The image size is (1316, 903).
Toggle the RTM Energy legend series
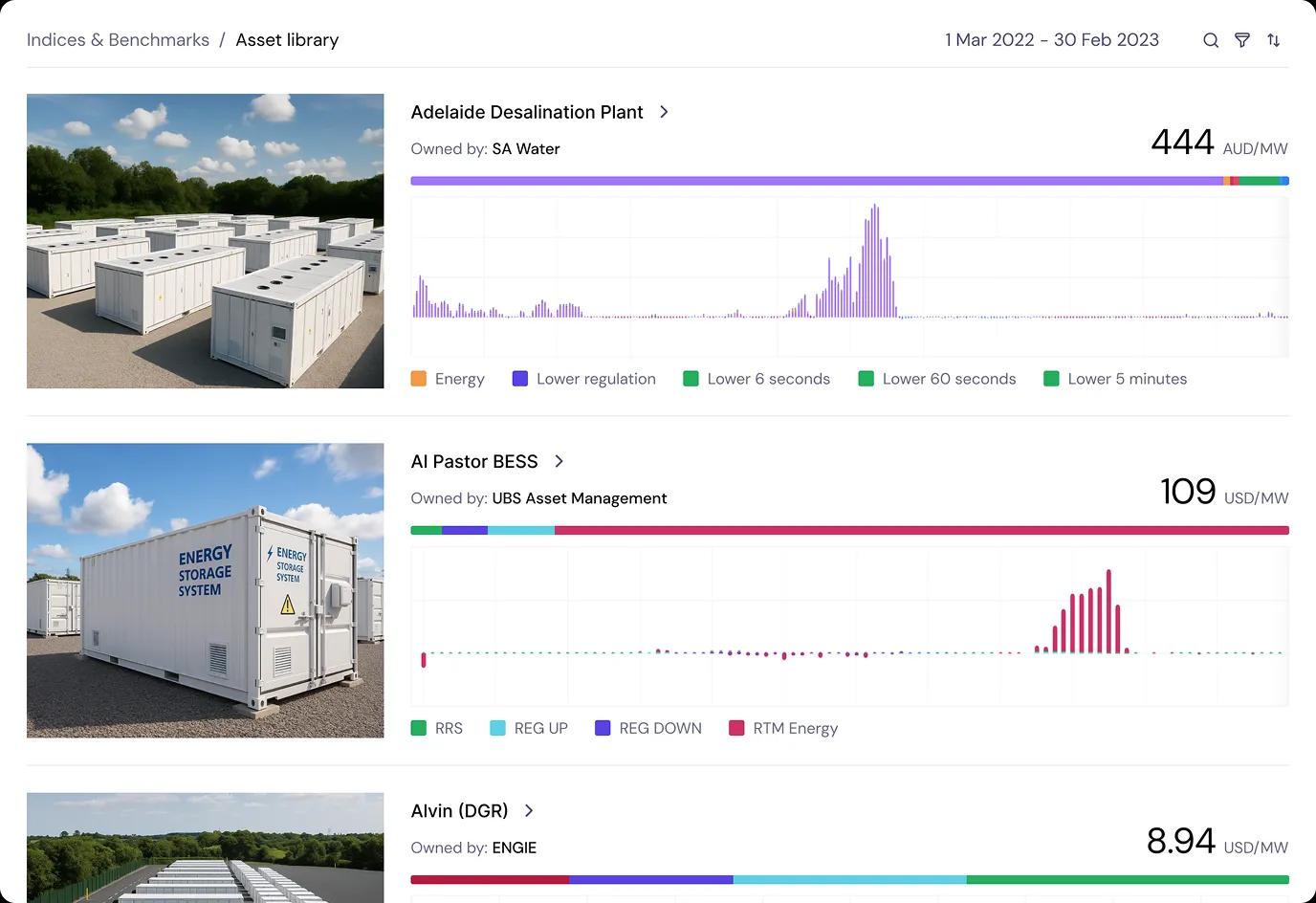782,728
